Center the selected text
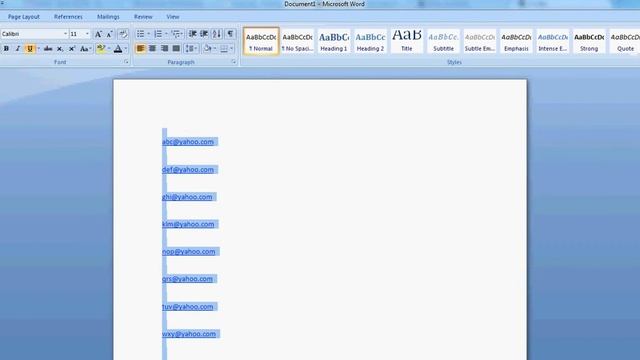This screenshot has height=360, width=640. (x=152, y=49)
